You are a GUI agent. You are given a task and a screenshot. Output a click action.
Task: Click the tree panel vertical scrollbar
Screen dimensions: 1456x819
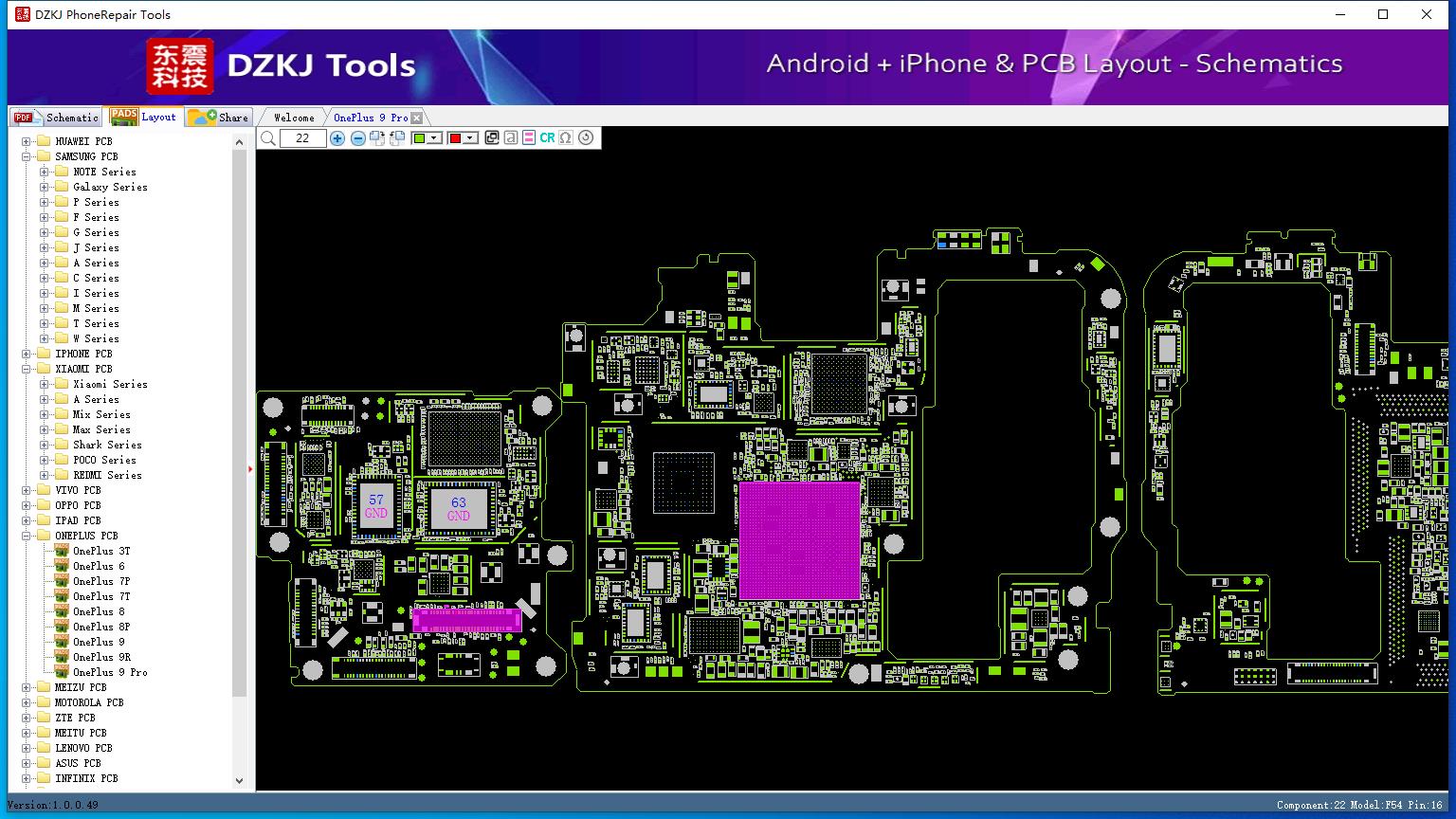239,422
